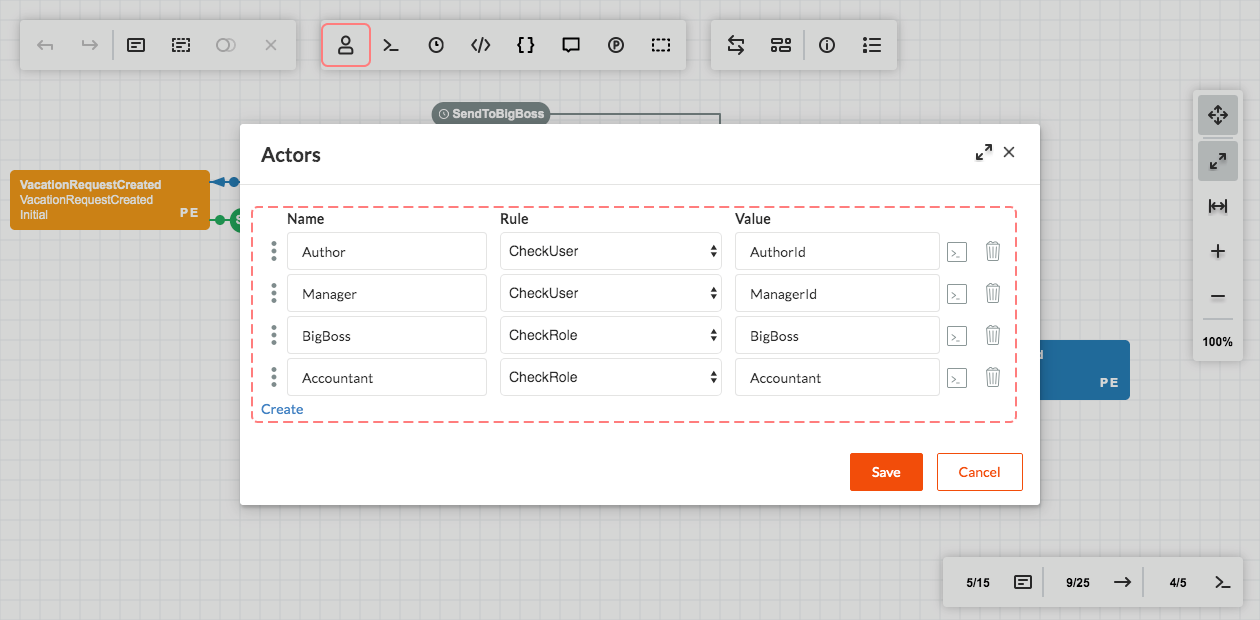Click the blocks layout toolbar icon
This screenshot has width=1260, height=620.
781,45
